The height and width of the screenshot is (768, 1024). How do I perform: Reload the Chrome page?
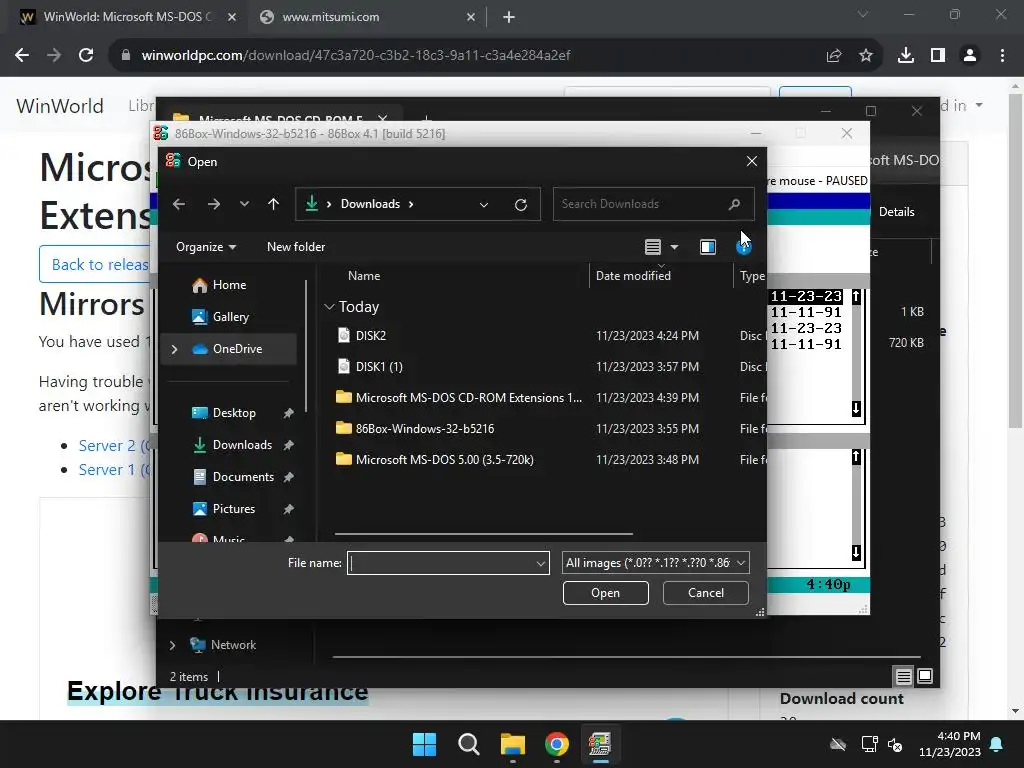86,56
